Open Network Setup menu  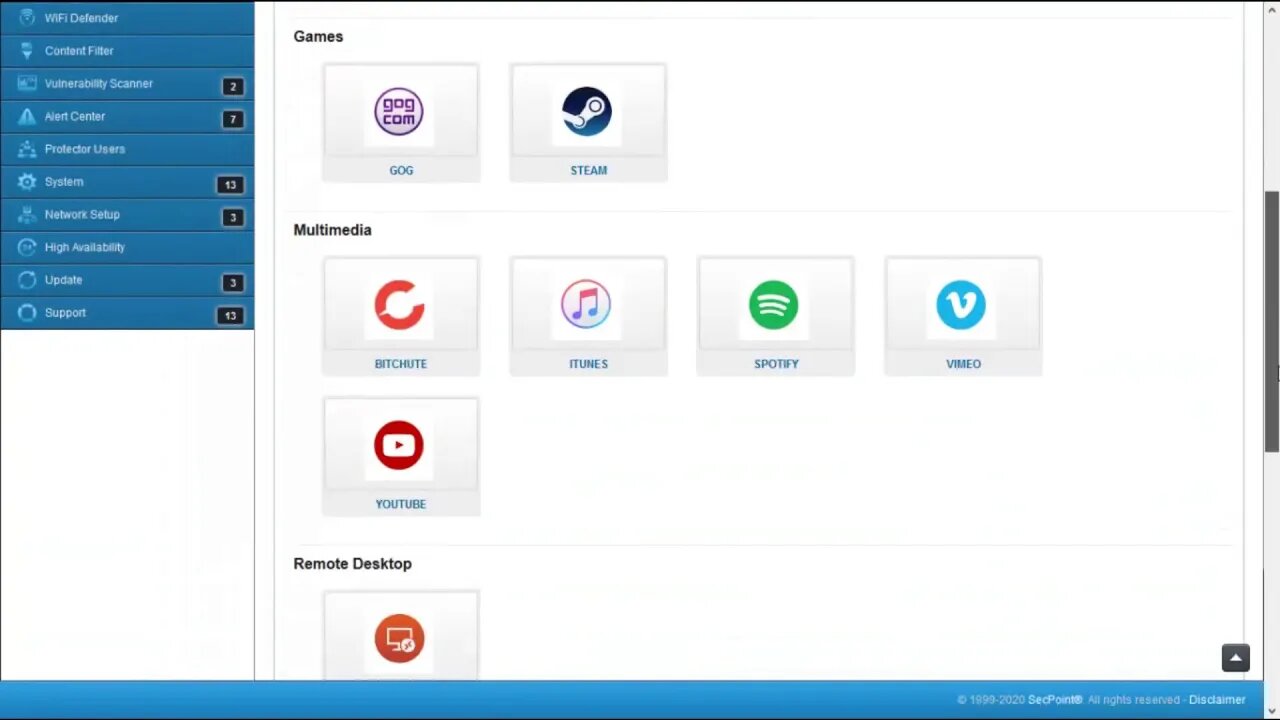[127, 215]
